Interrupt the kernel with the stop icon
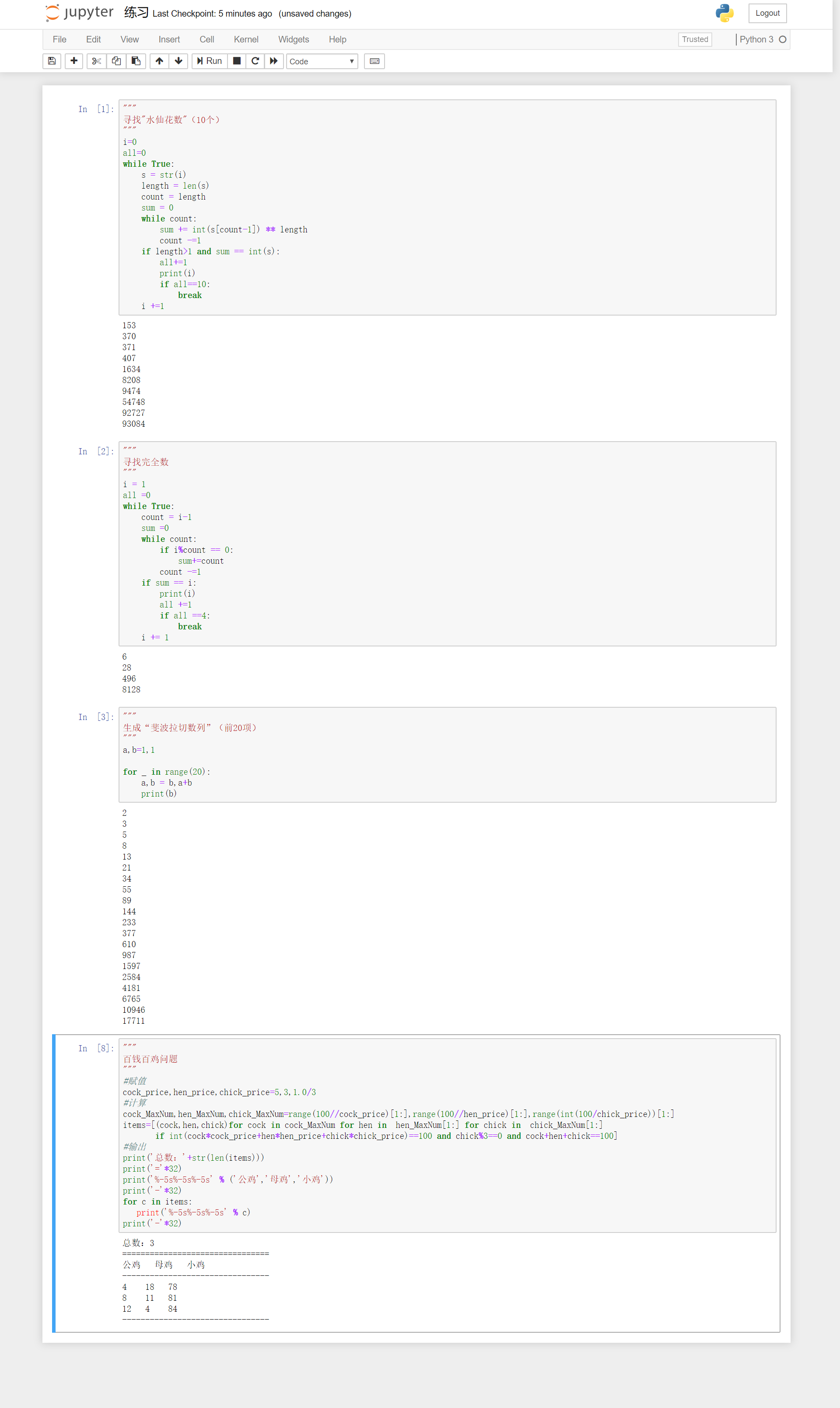The width and height of the screenshot is (840, 1408). coord(237,61)
